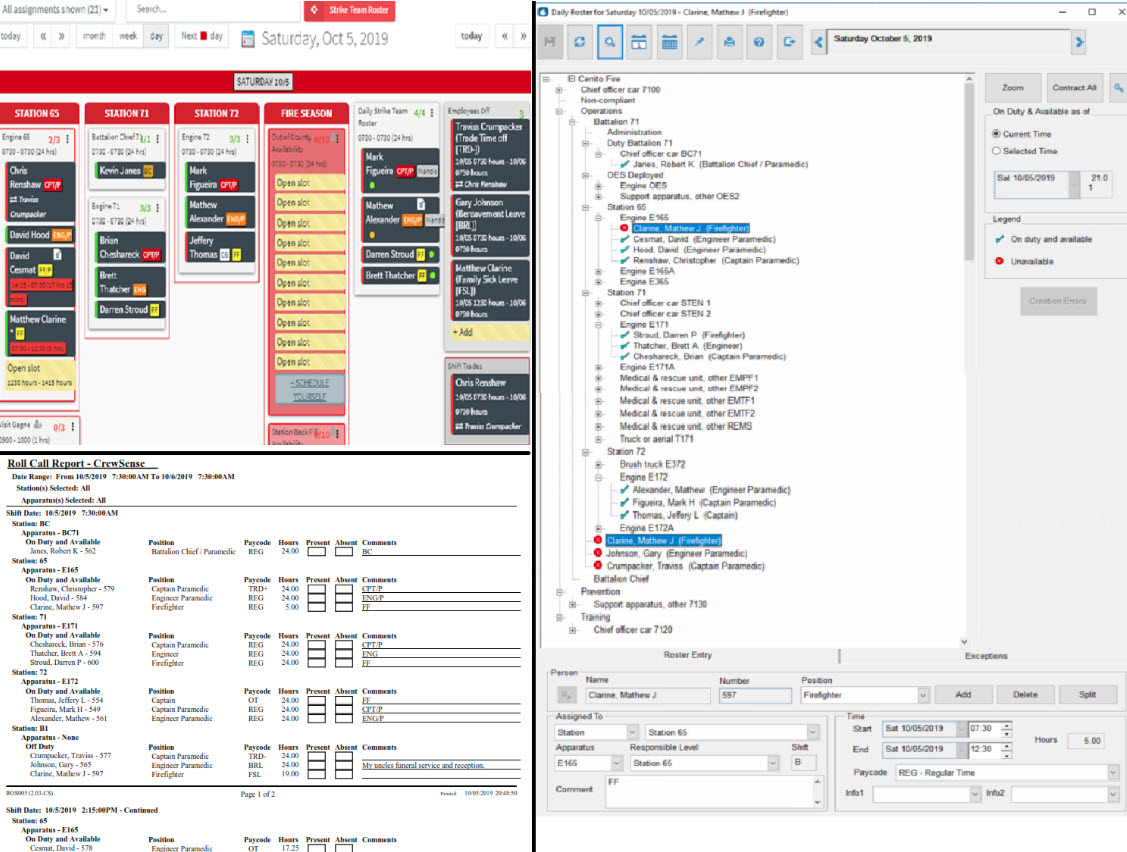Screen dimensions: 1127x852
Task: Open help with the question mark icon
Action: click(x=759, y=42)
